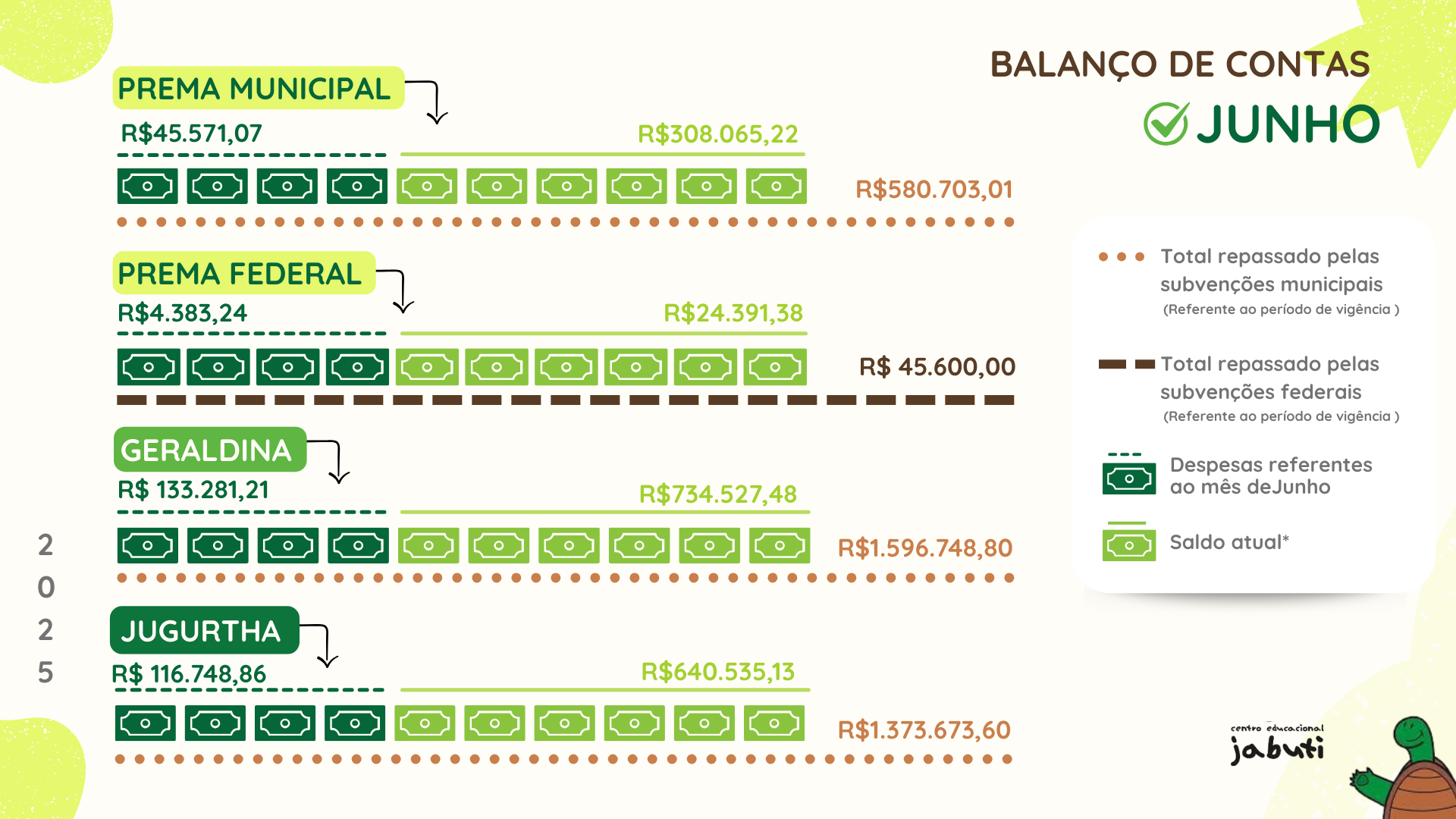The height and width of the screenshot is (819, 1456).
Task: Click the light green Saldo atual legend icon
Action: [x=1128, y=544]
